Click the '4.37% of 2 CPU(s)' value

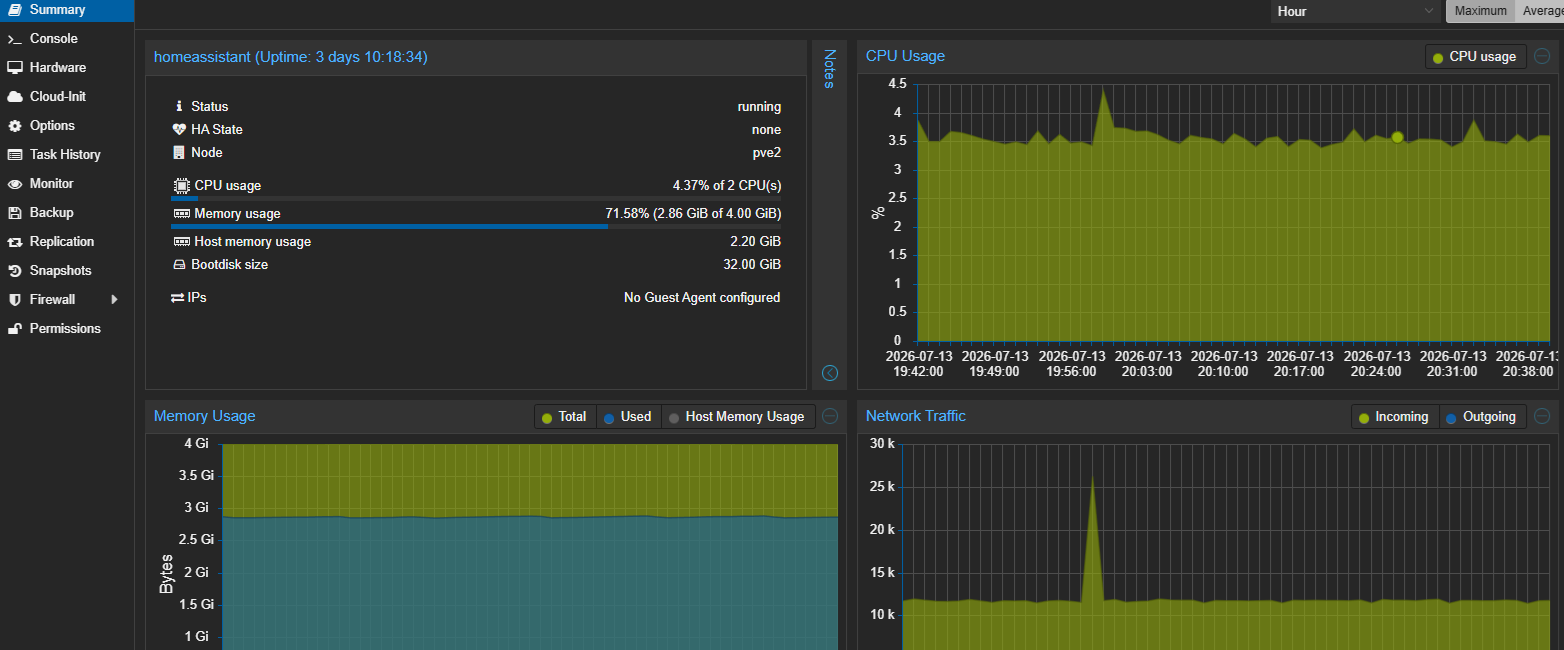tap(727, 186)
